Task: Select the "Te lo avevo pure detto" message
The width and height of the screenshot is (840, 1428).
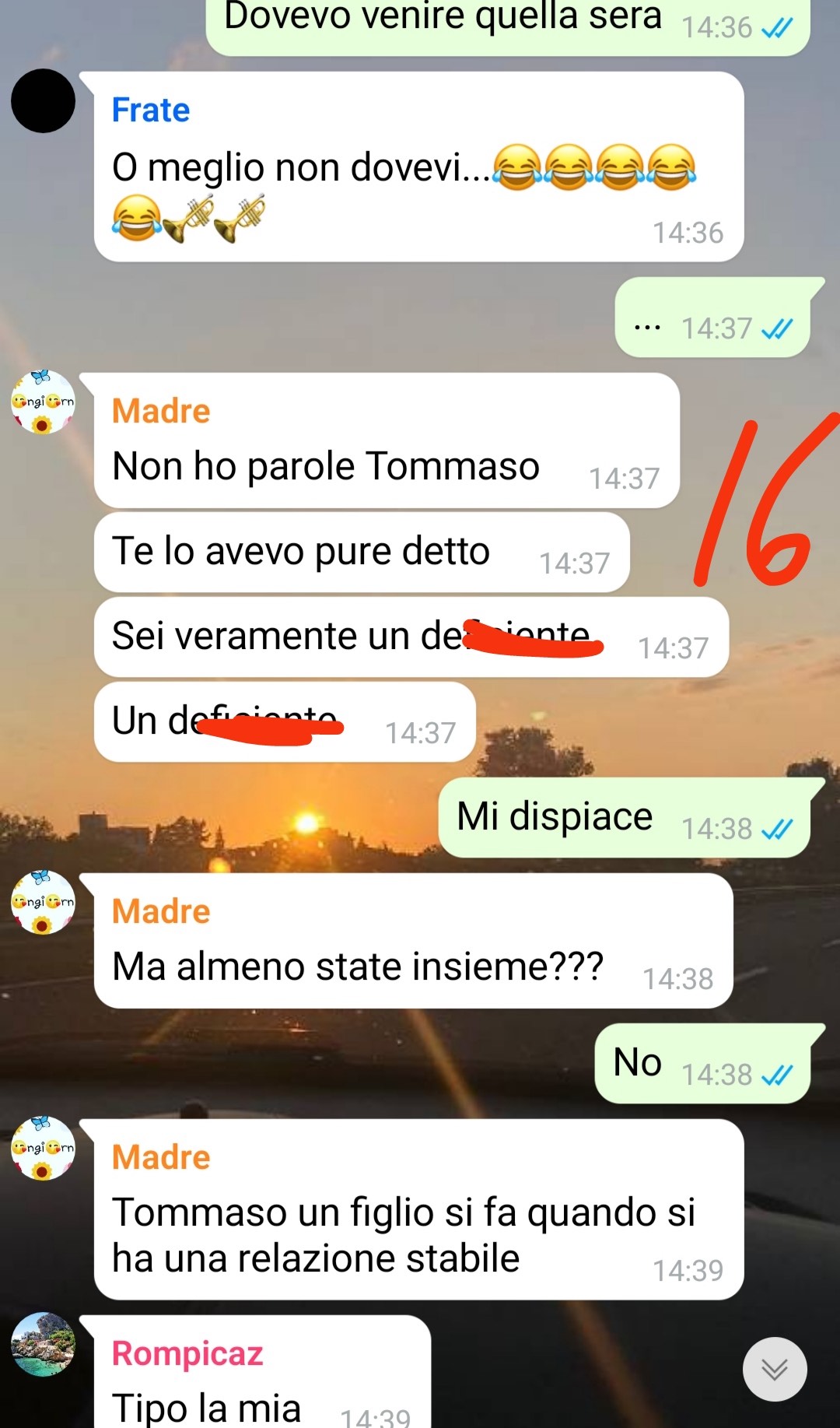Action: click(x=362, y=552)
